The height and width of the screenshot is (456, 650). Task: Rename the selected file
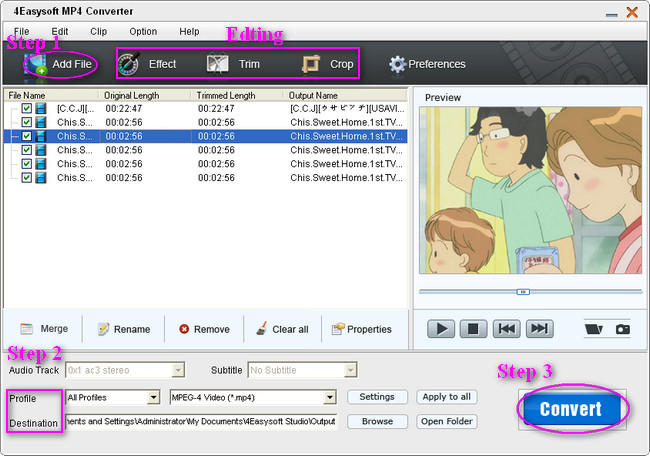click(124, 329)
